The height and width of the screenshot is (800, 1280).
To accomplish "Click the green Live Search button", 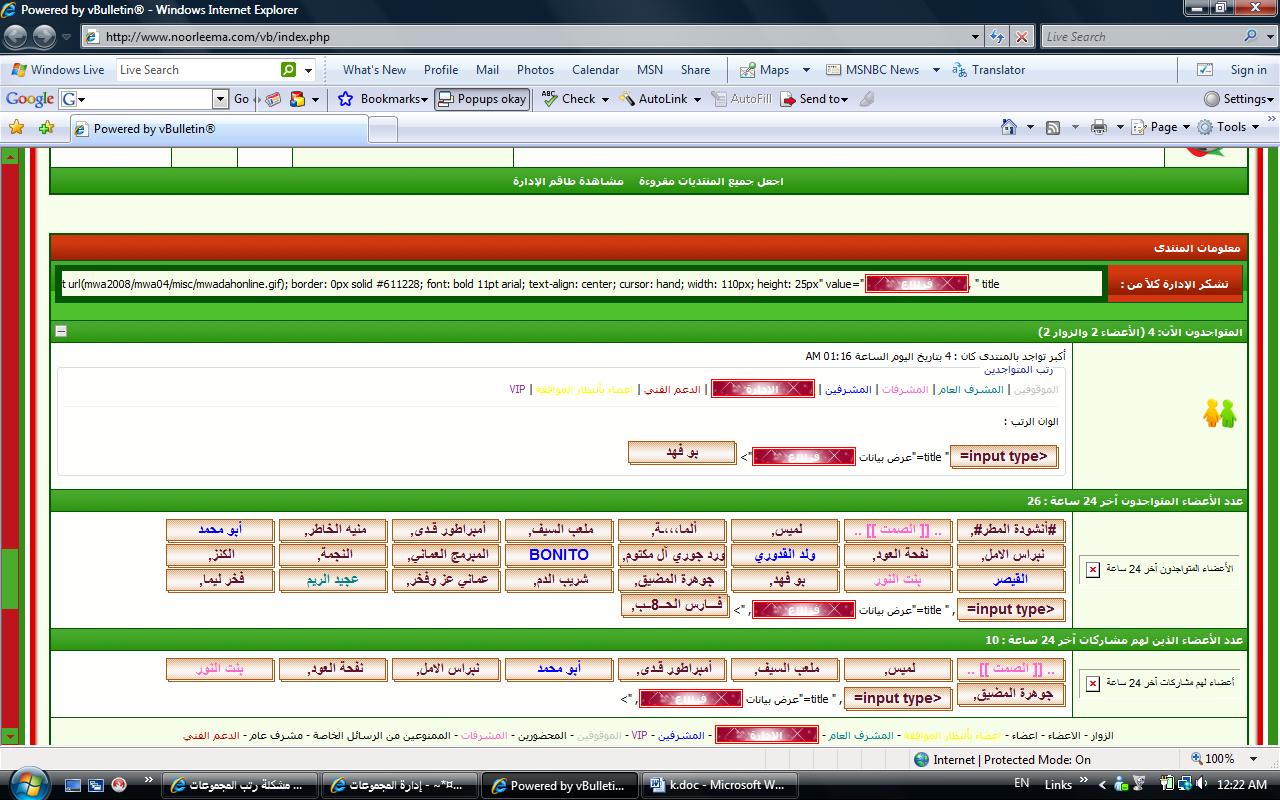I will 288,70.
